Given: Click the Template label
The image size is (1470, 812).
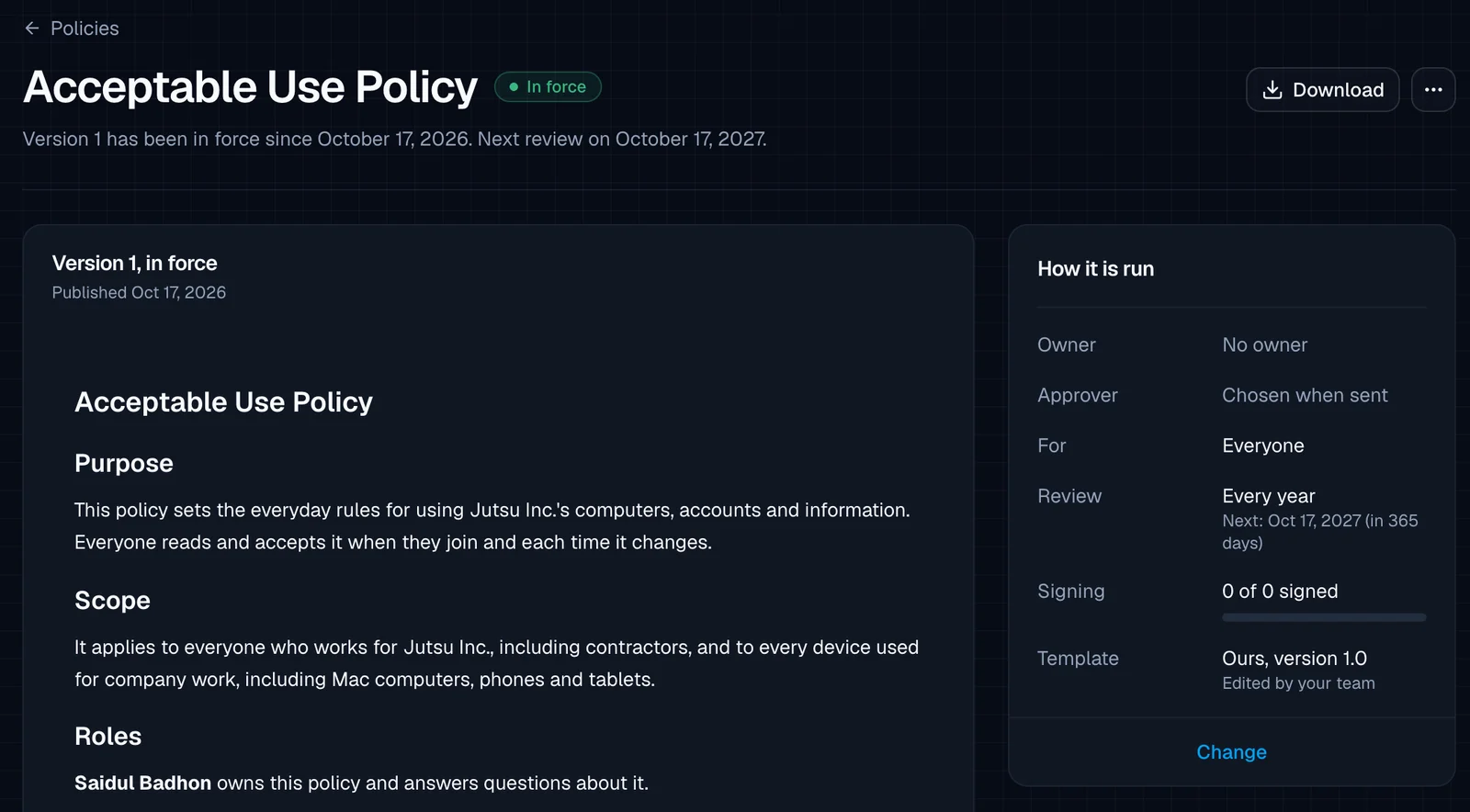Looking at the screenshot, I should [x=1078, y=659].
